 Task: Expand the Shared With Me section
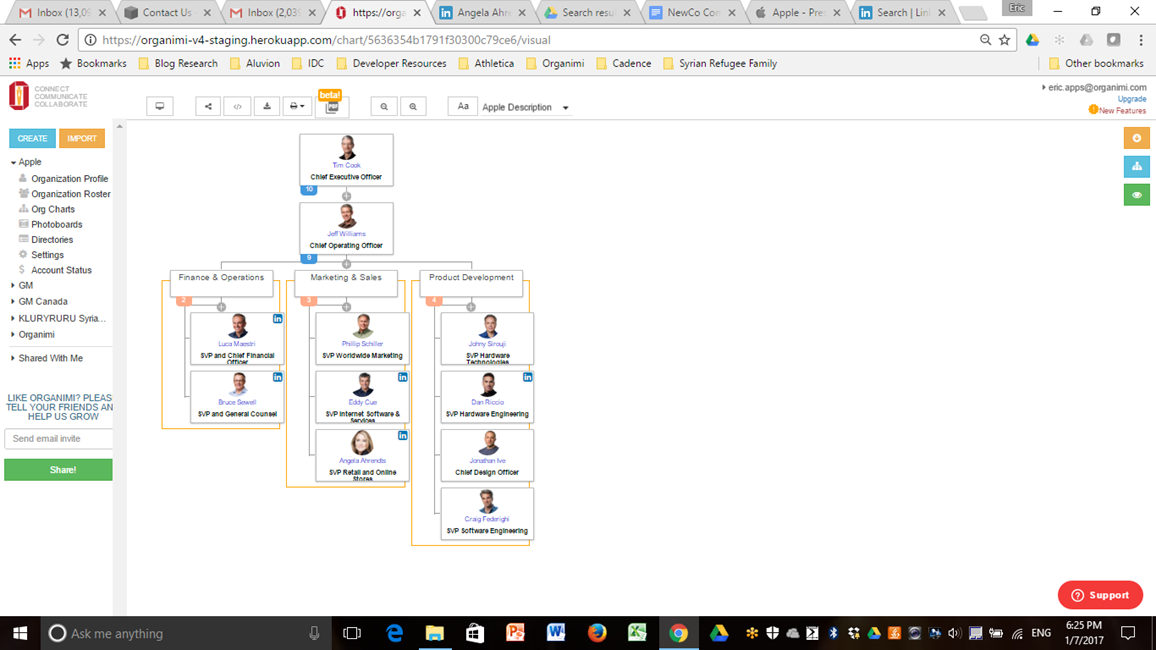(x=13, y=358)
